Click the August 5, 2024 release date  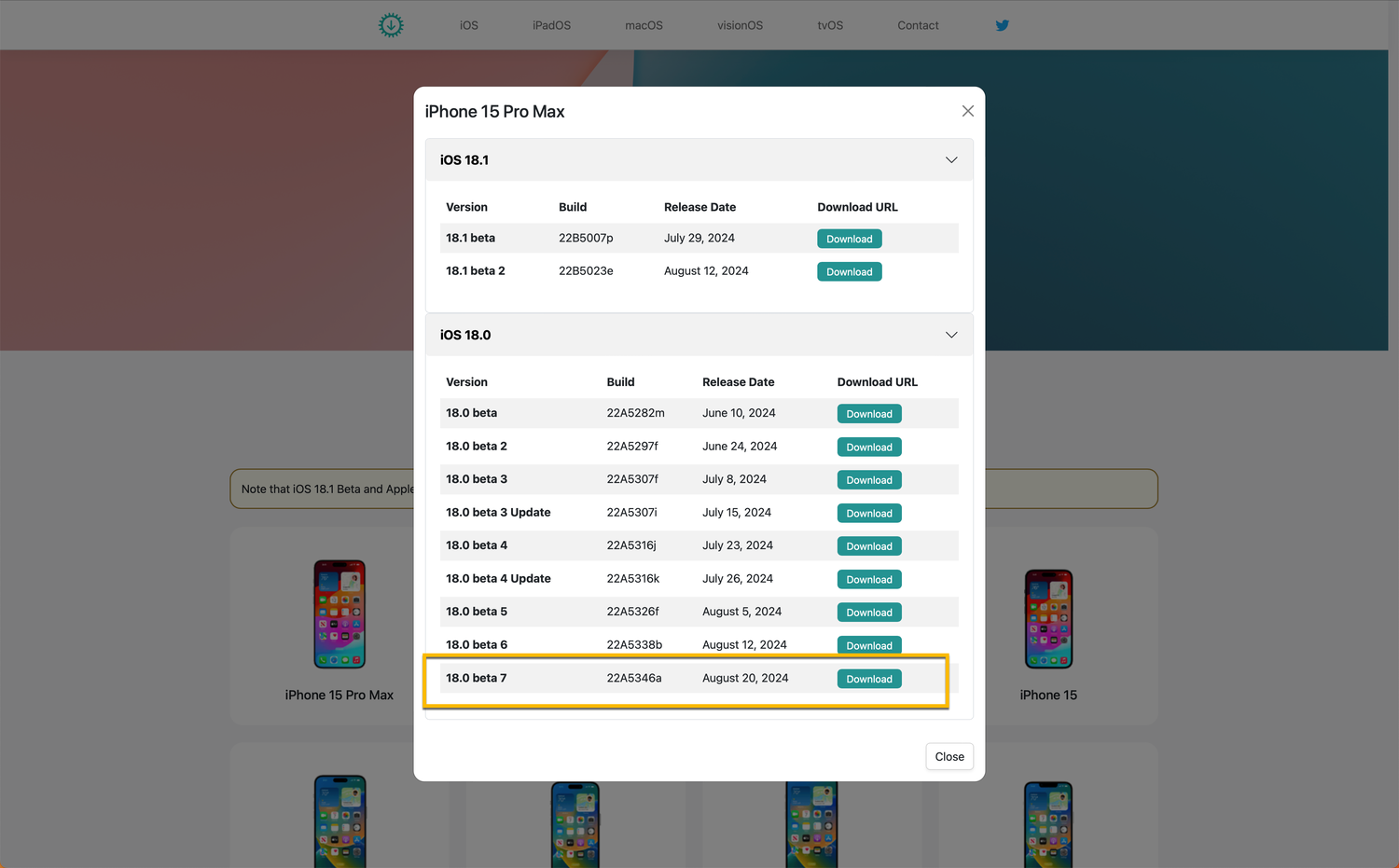[x=741, y=612]
